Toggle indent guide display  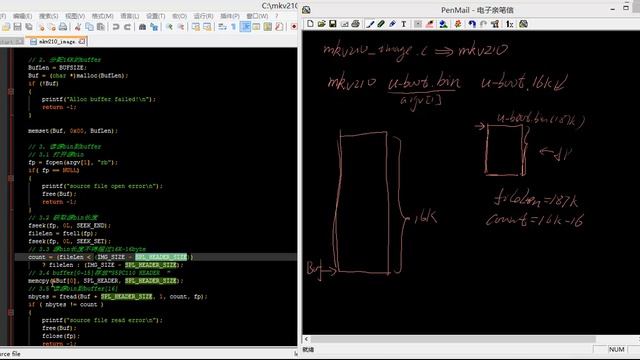[245, 27]
